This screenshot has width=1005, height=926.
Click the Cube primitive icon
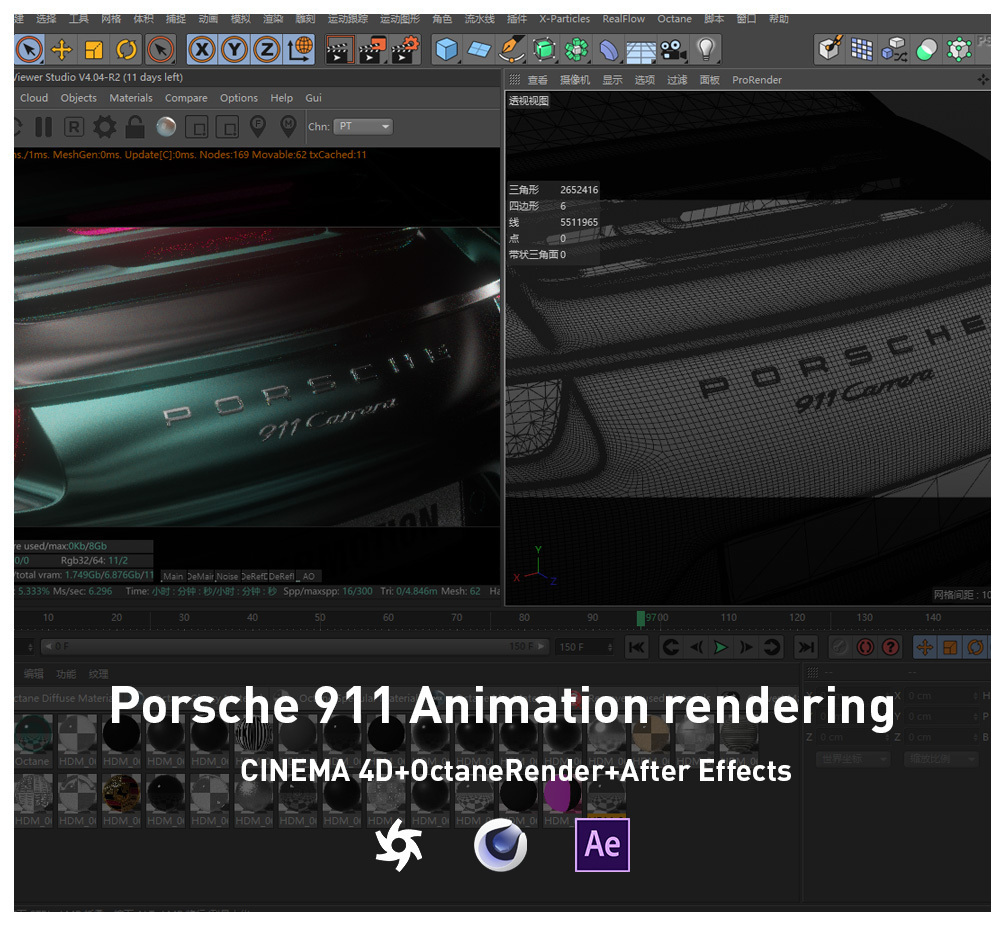446,48
